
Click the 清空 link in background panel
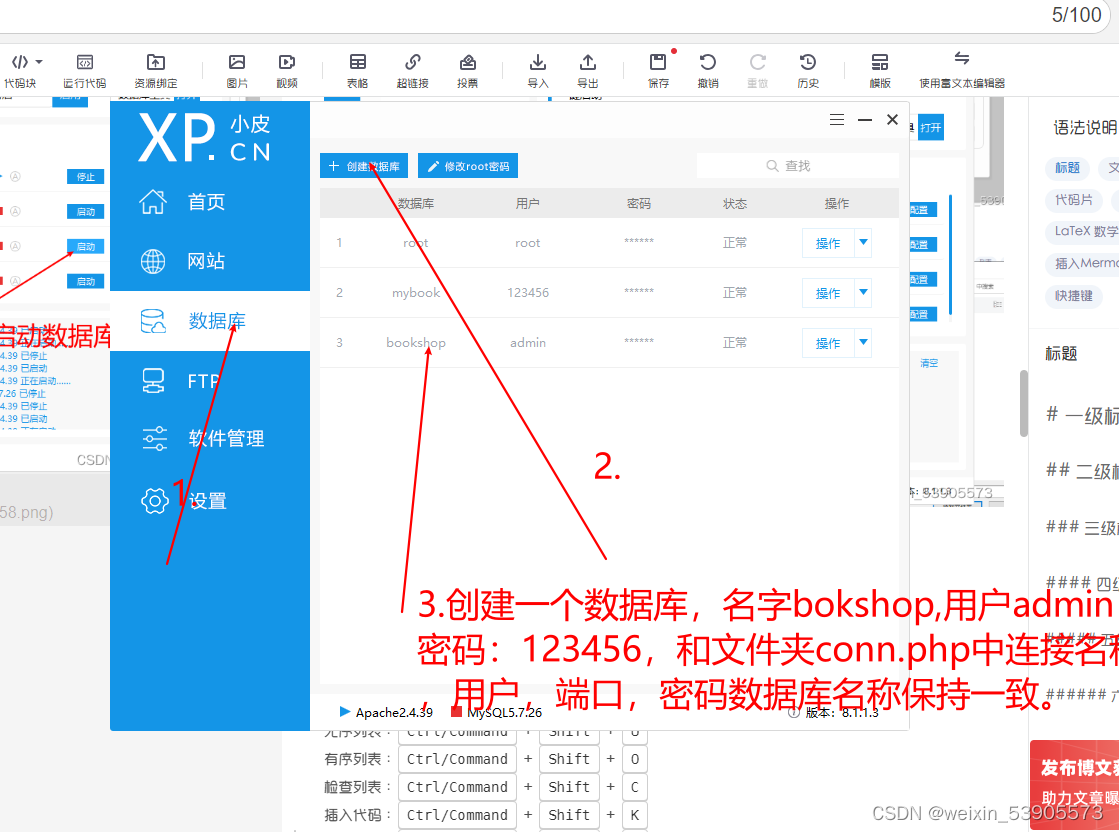[929, 363]
